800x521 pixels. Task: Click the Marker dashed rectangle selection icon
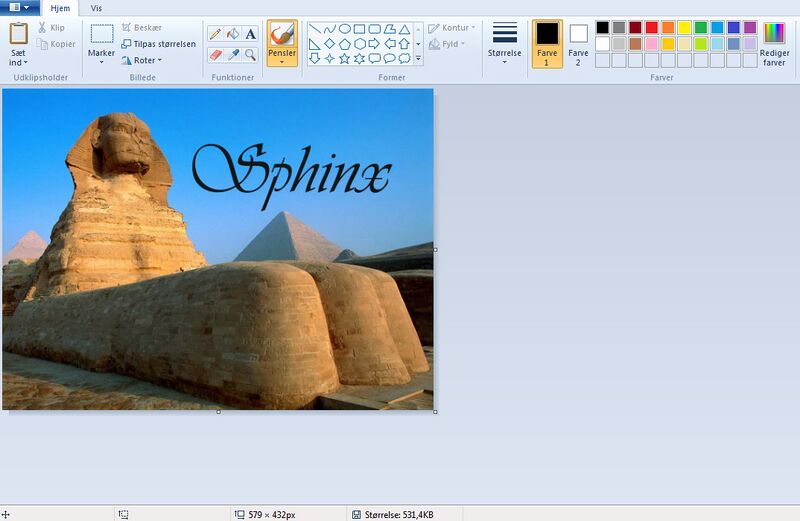coord(102,34)
